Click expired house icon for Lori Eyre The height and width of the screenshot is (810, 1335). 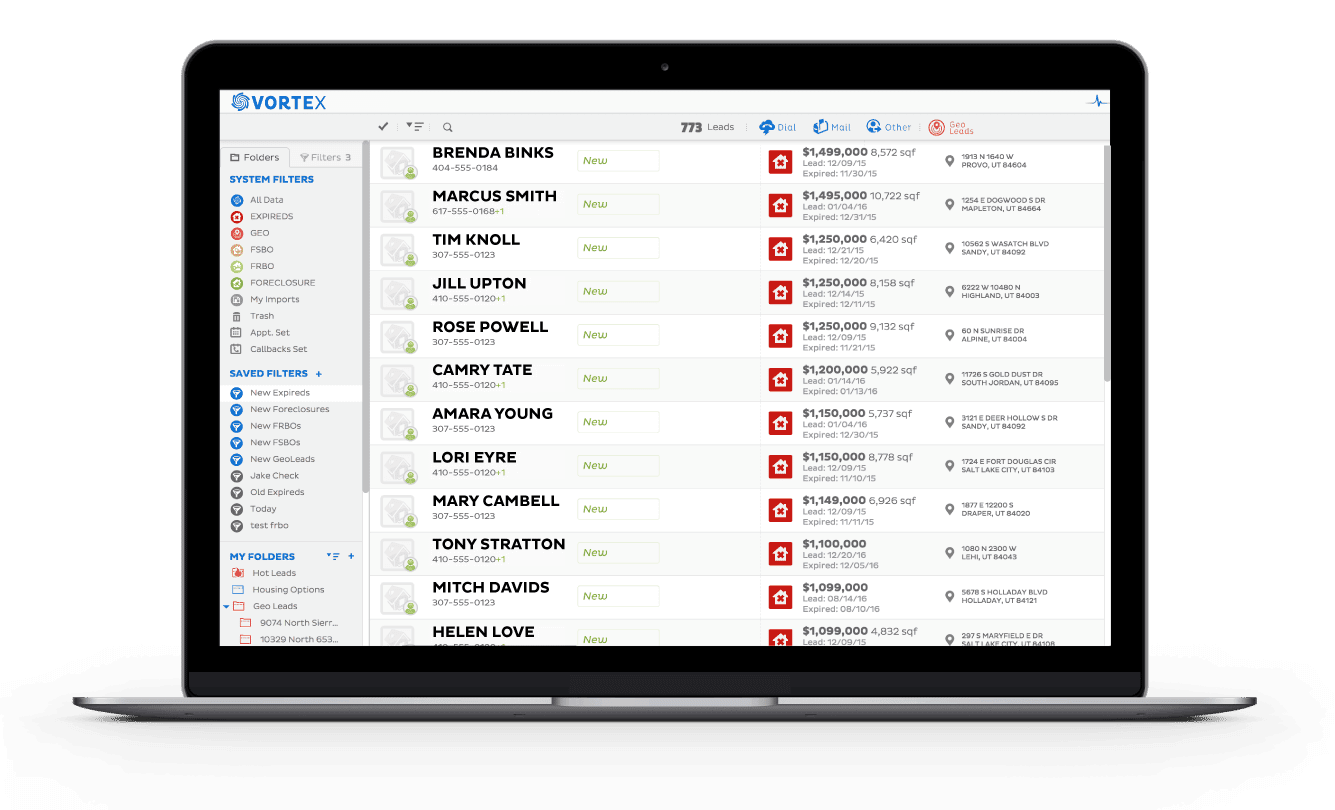(x=780, y=466)
